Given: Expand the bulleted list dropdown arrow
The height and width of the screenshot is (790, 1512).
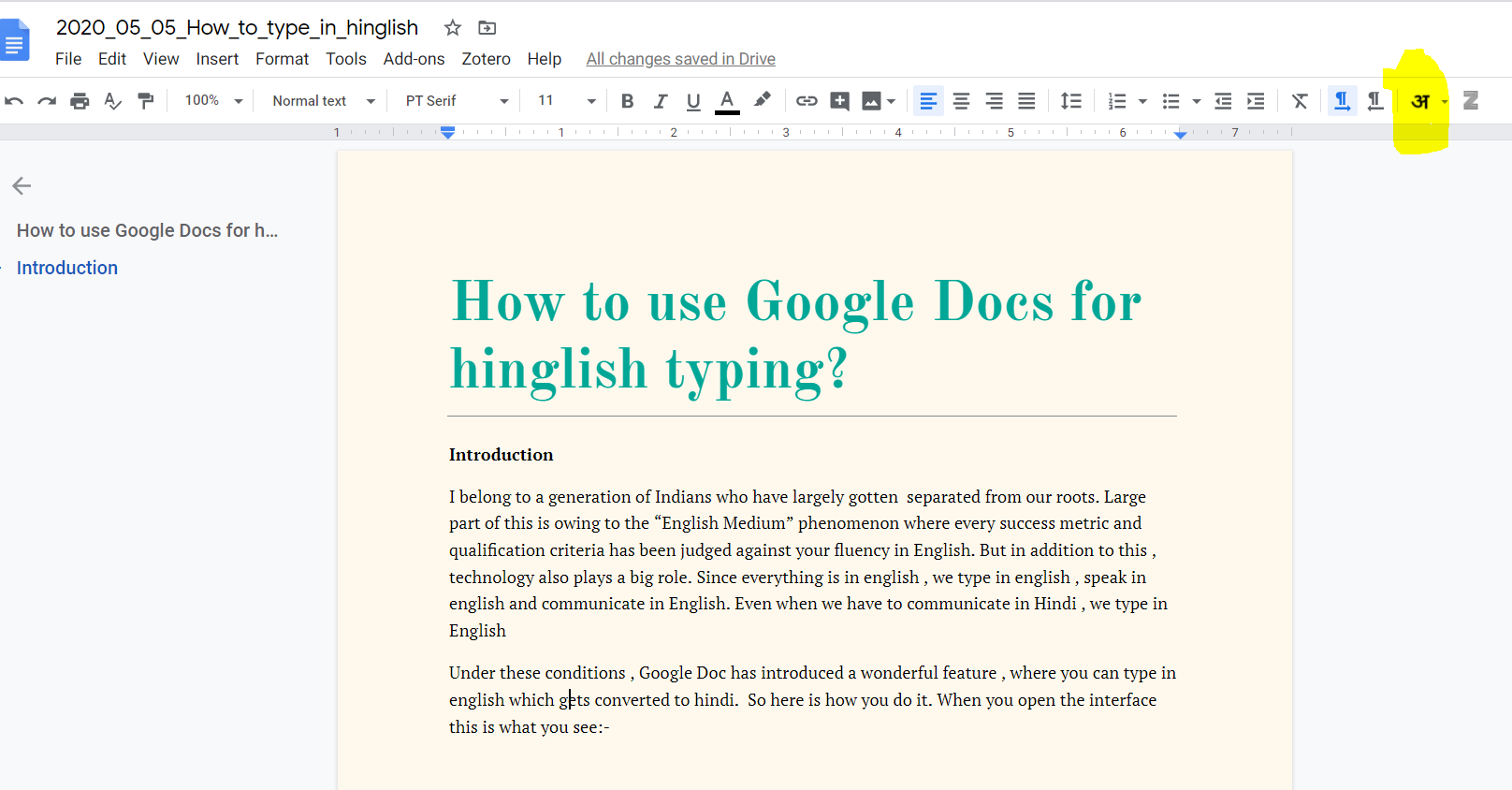Looking at the screenshot, I should click(1197, 101).
